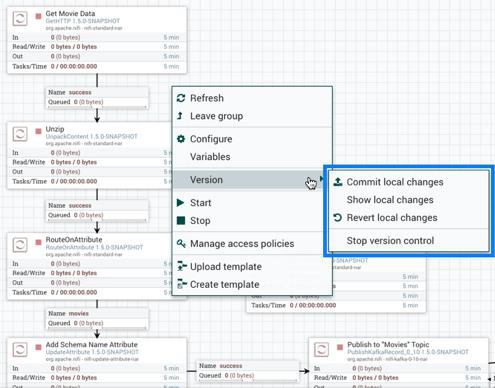Select the Get Movie Data processor title

point(70,13)
